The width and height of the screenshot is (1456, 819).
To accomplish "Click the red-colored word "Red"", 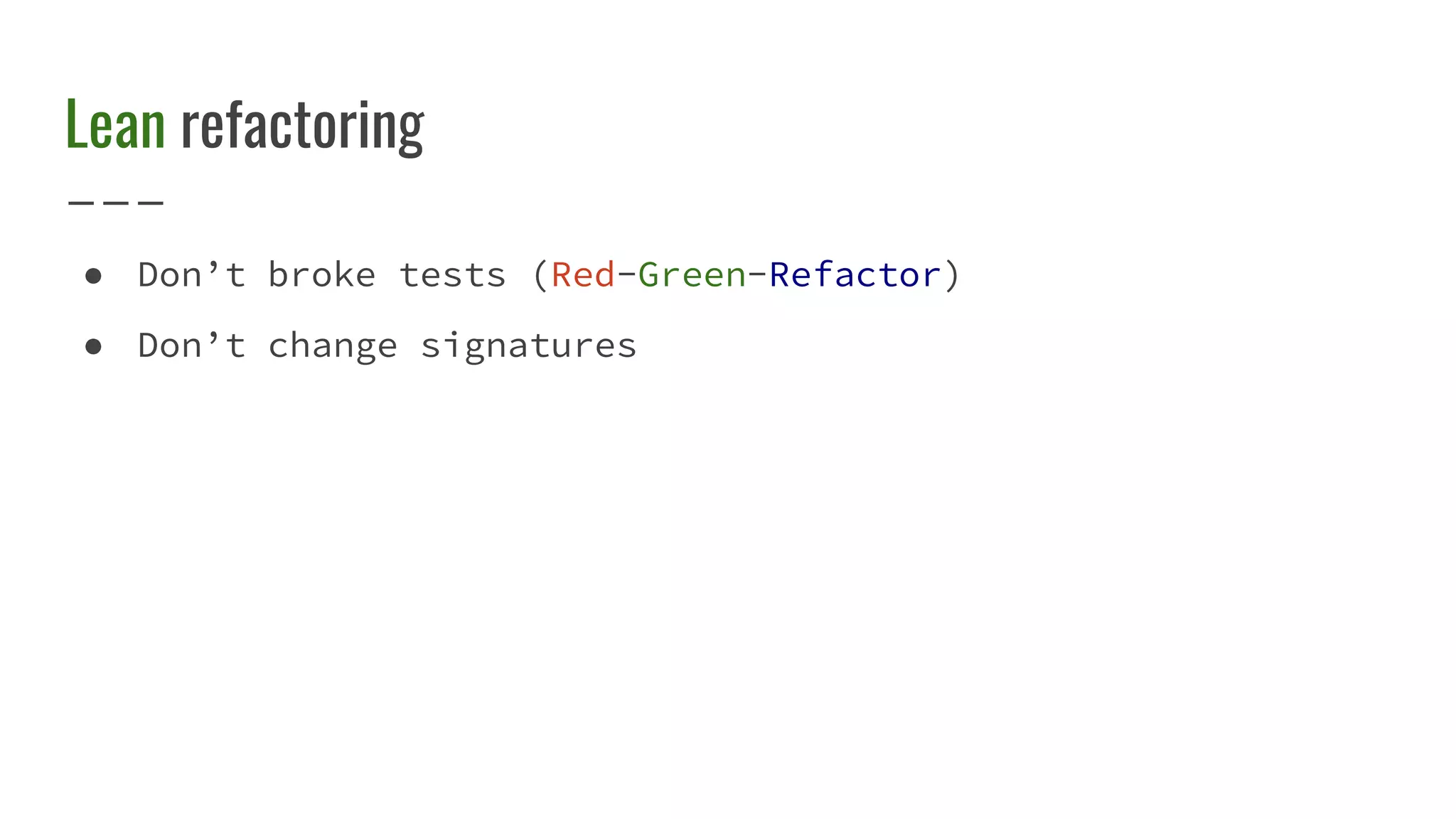I will (x=583, y=274).
